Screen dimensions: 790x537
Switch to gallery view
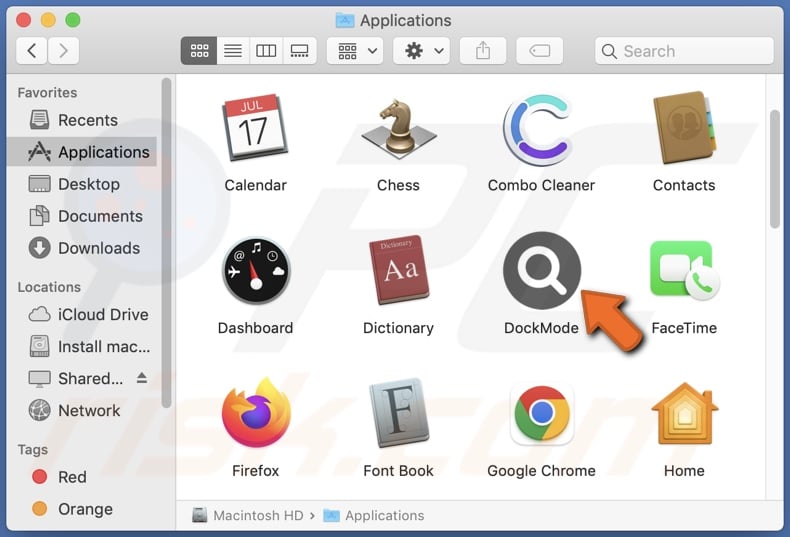[300, 50]
